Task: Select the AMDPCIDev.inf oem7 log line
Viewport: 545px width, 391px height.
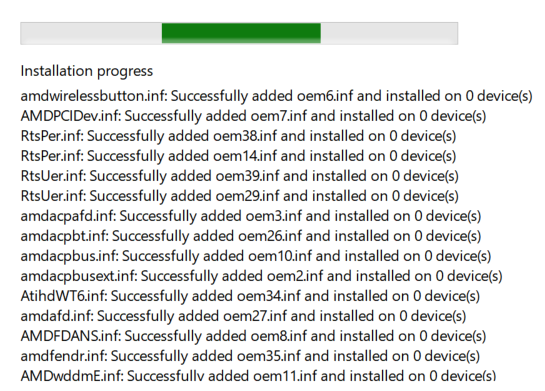Action: click(253, 116)
